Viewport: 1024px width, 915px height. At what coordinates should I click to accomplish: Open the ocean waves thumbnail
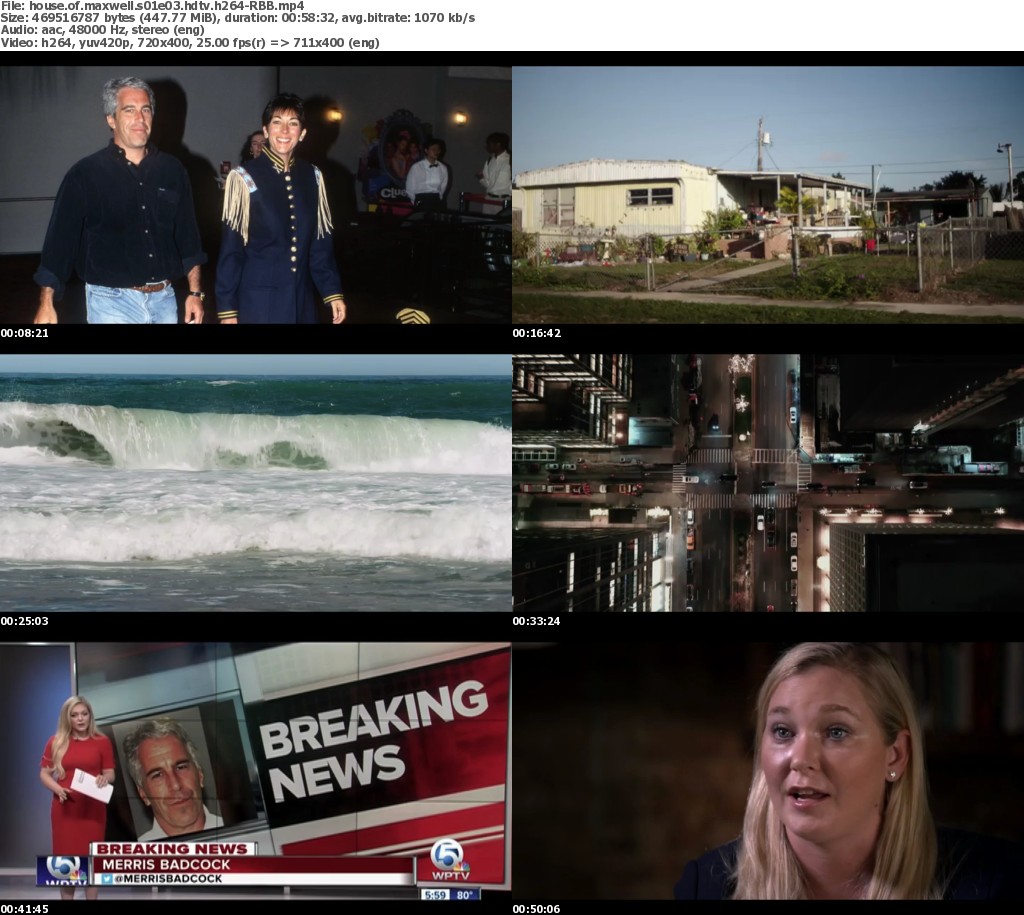click(x=256, y=482)
